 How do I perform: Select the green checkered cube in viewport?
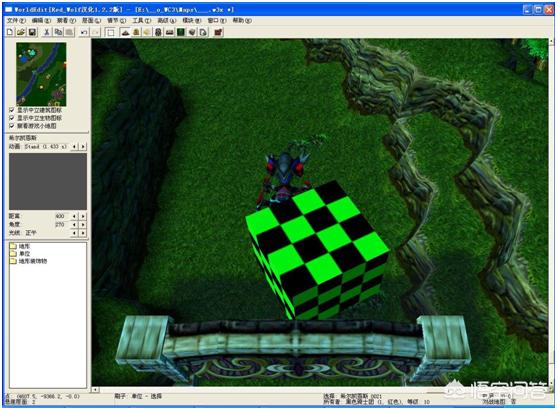coord(317,249)
